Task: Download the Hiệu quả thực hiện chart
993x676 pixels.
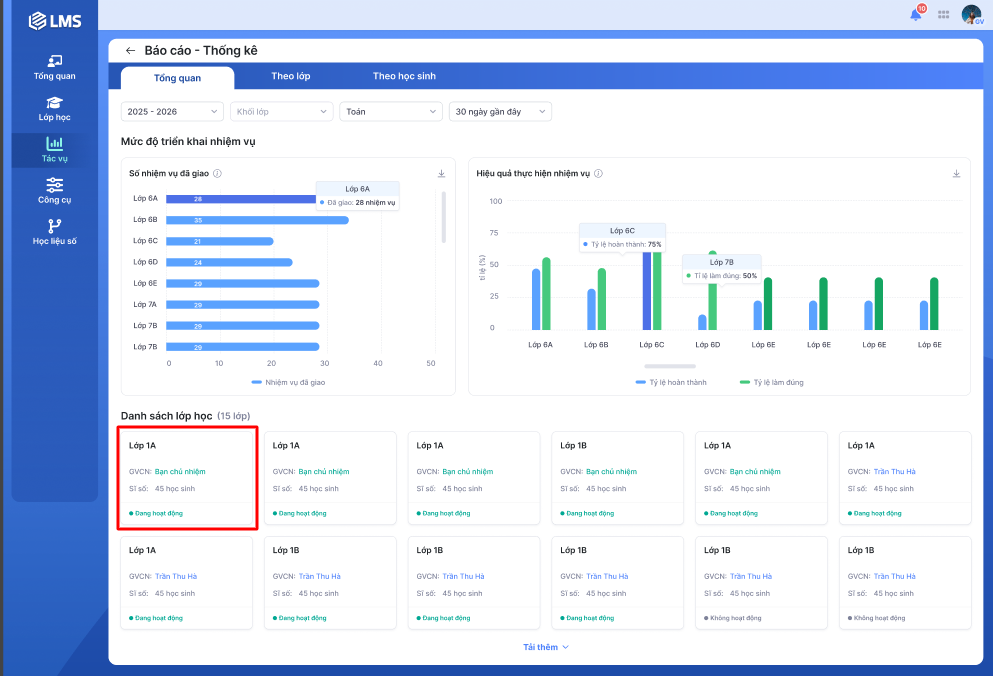Action: pos(956,173)
